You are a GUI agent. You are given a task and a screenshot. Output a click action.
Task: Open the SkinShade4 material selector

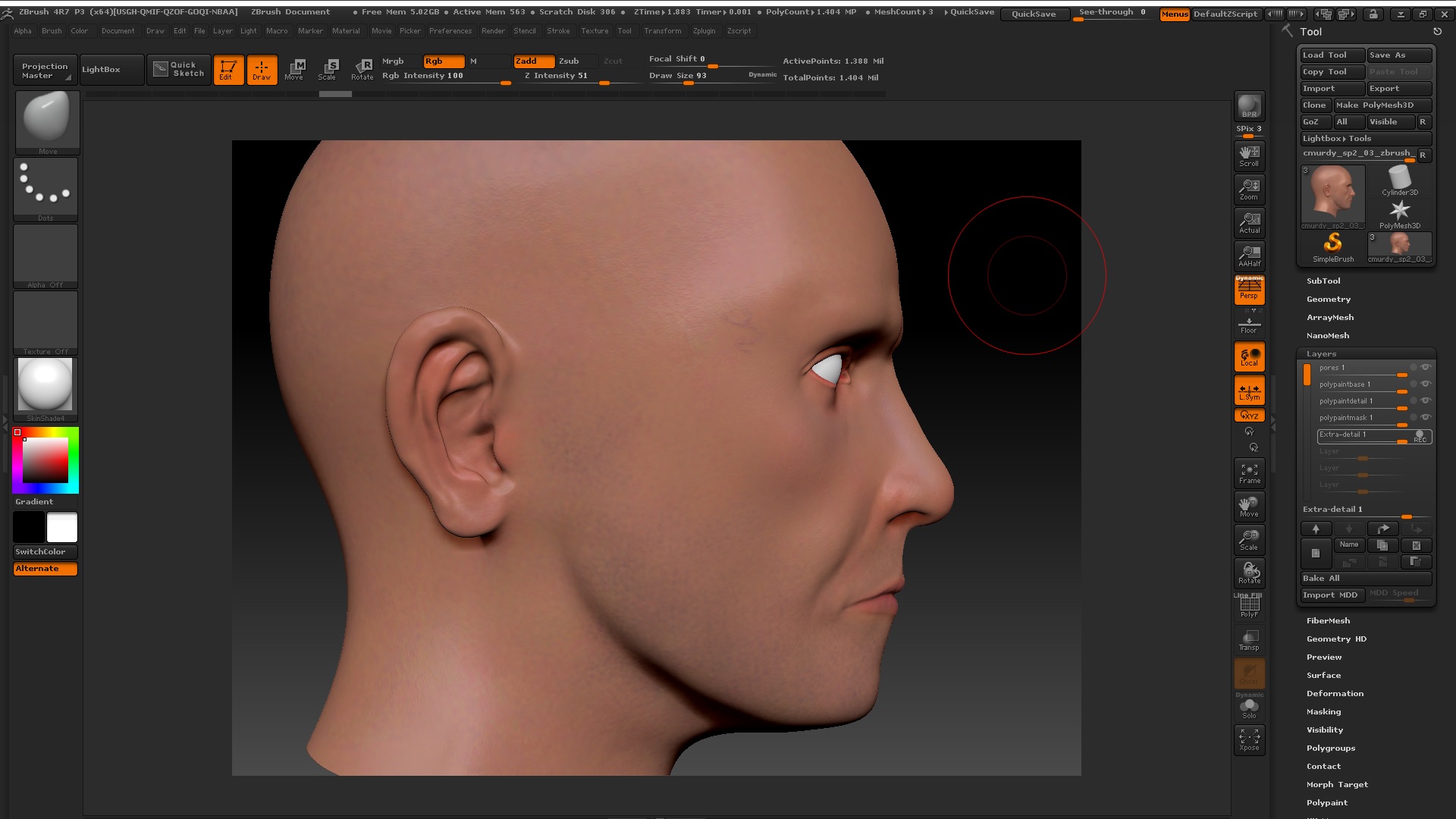pos(45,389)
